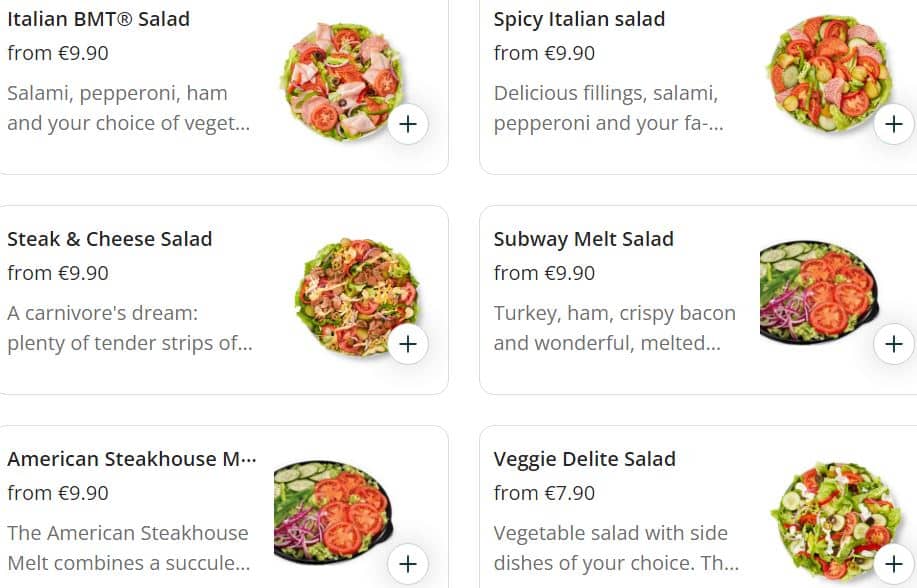917x588 pixels.
Task: View the Veggie Delite Salad picture
Action: tap(826, 518)
